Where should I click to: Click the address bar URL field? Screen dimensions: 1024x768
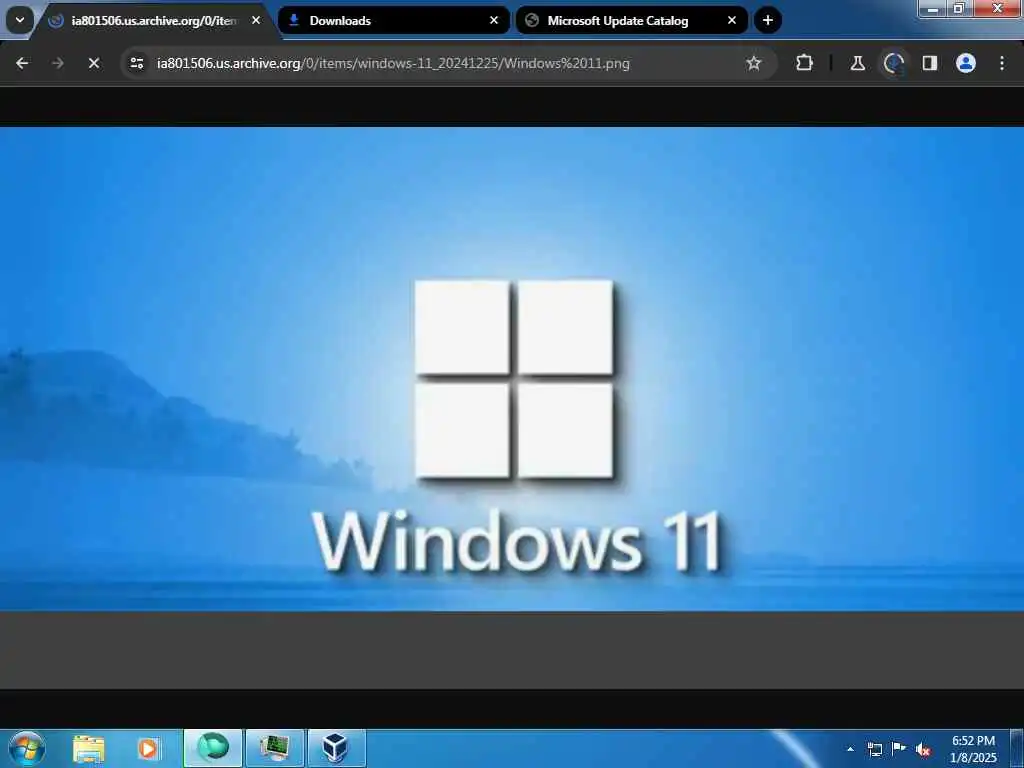[x=447, y=63]
